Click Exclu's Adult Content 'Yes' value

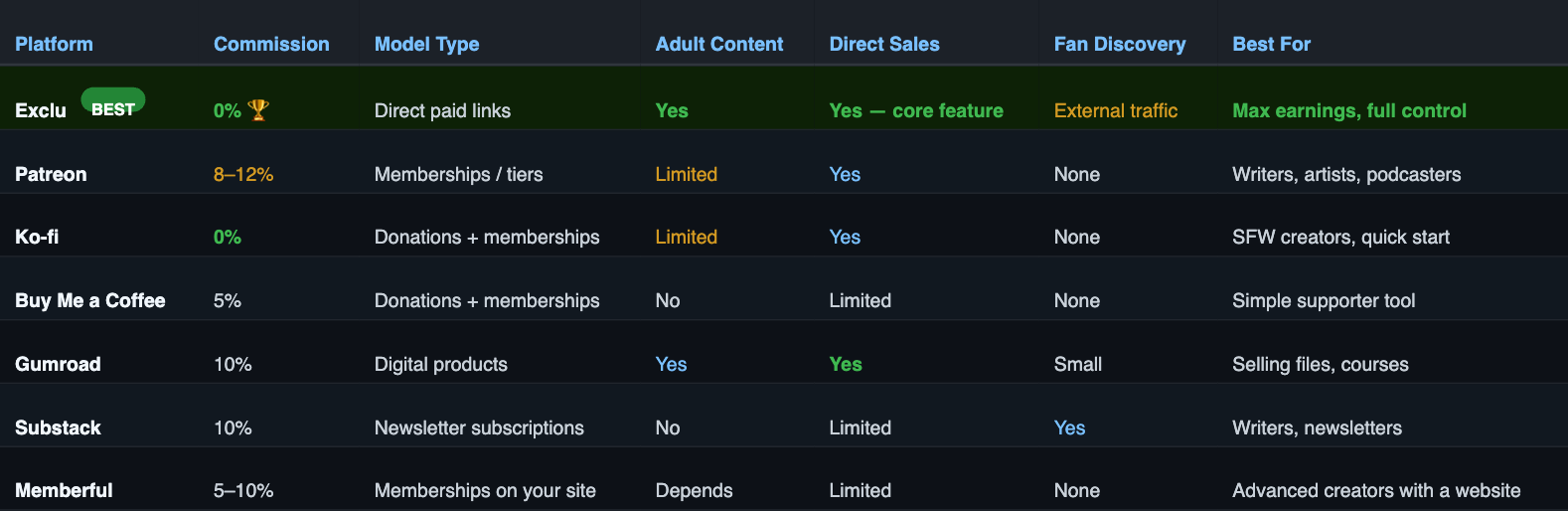672,110
